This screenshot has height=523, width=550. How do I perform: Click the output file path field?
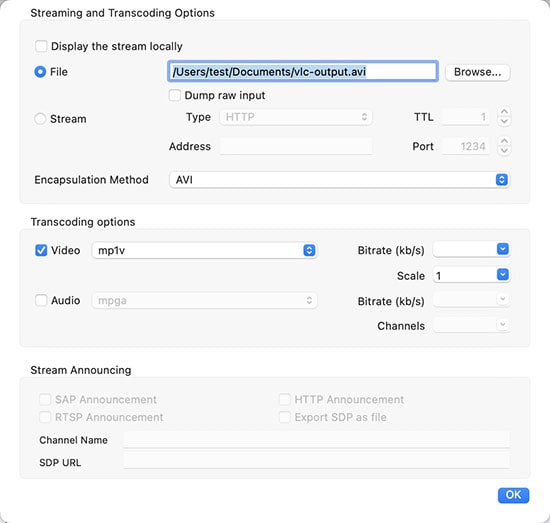(303, 72)
